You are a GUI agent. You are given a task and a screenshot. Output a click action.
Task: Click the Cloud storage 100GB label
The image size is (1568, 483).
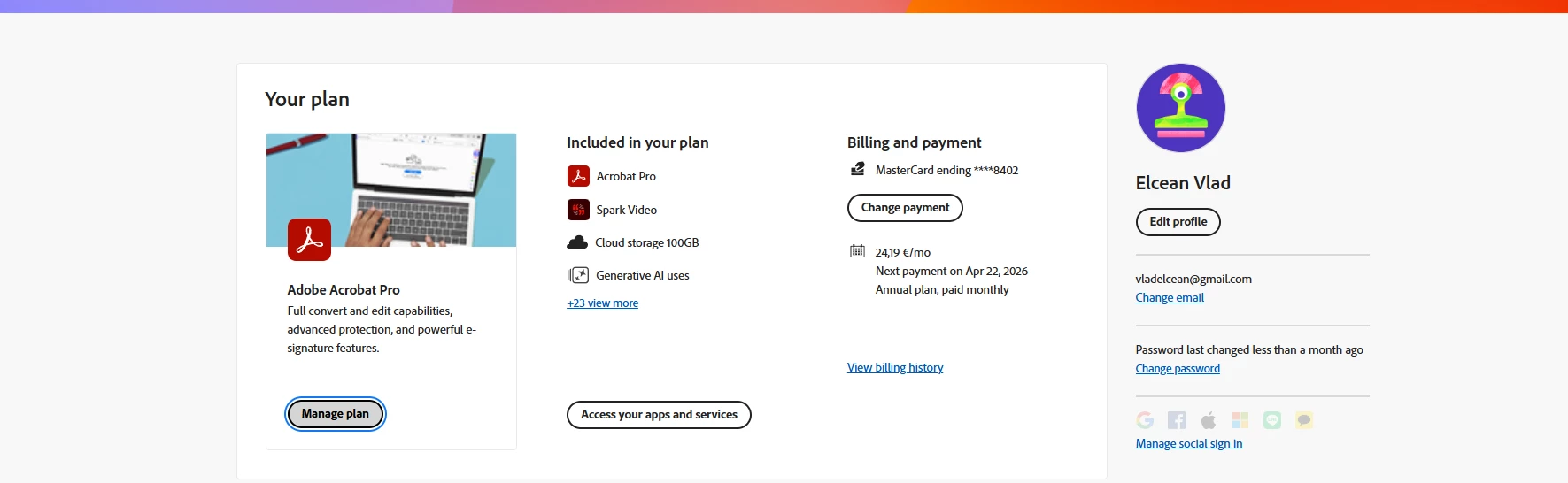pyautogui.click(x=647, y=243)
